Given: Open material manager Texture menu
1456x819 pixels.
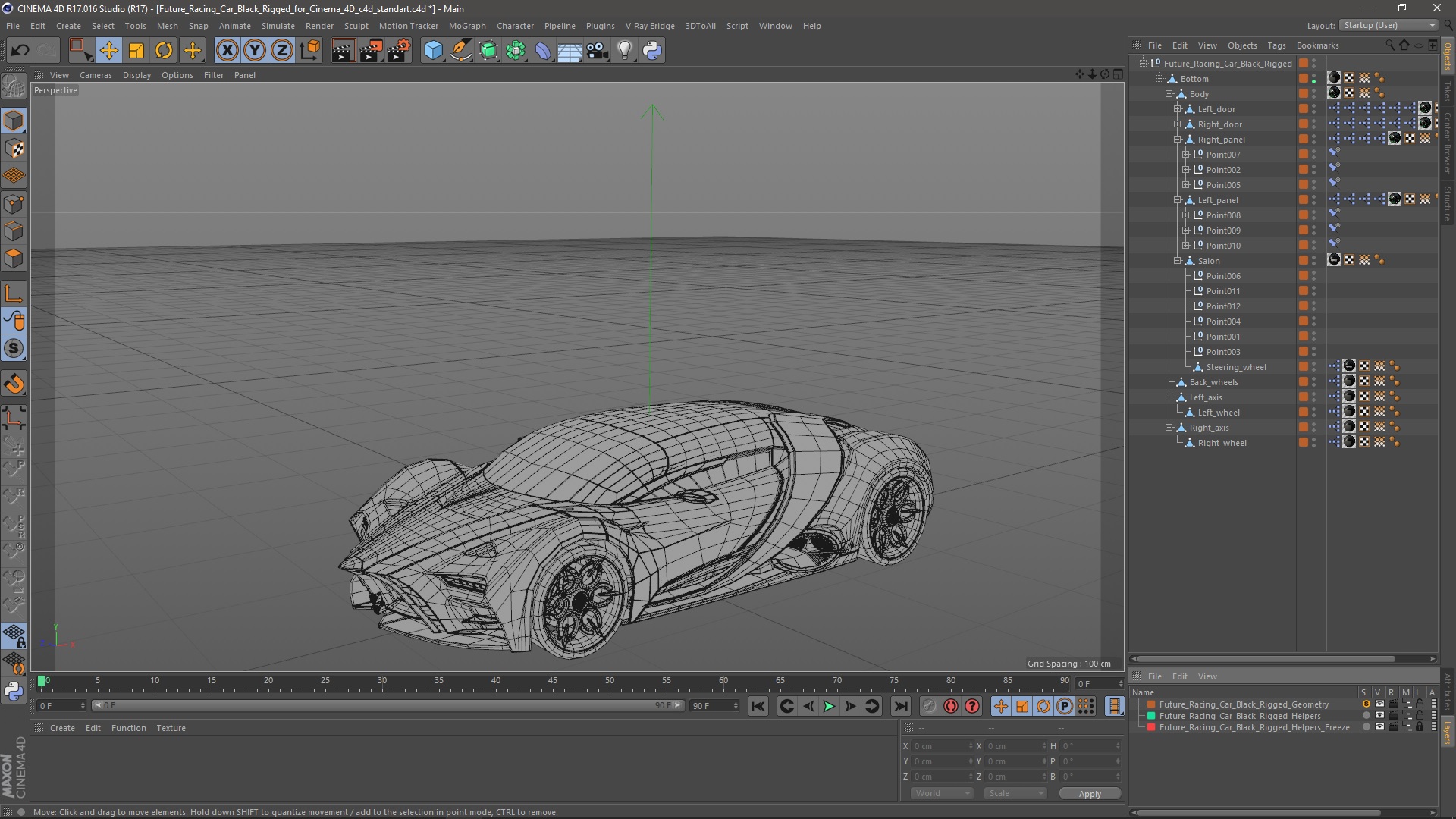Looking at the screenshot, I should click(x=171, y=728).
